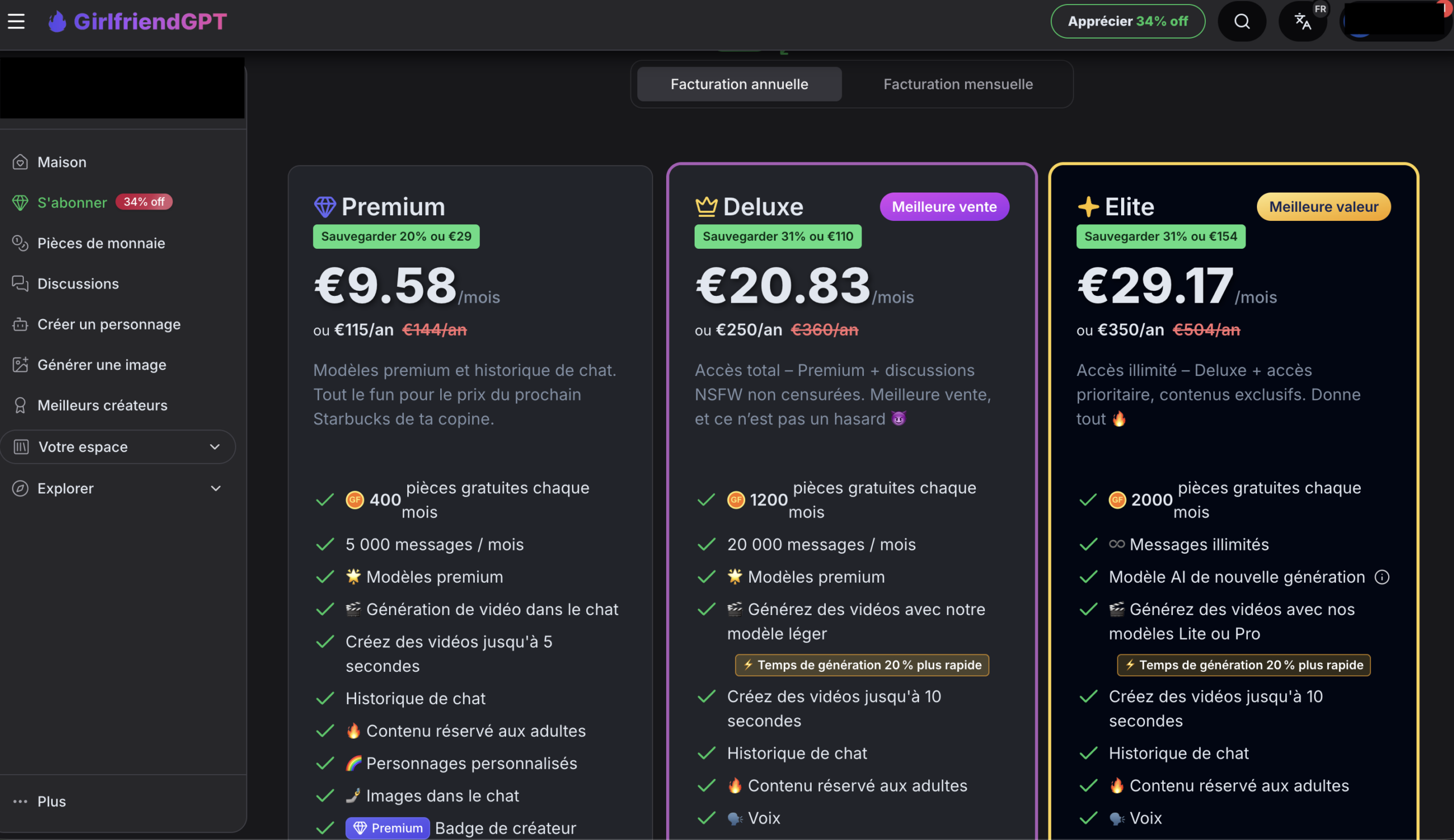Click struck-through €504/an price
Viewport: 1454px width, 840px height.
coord(1206,330)
